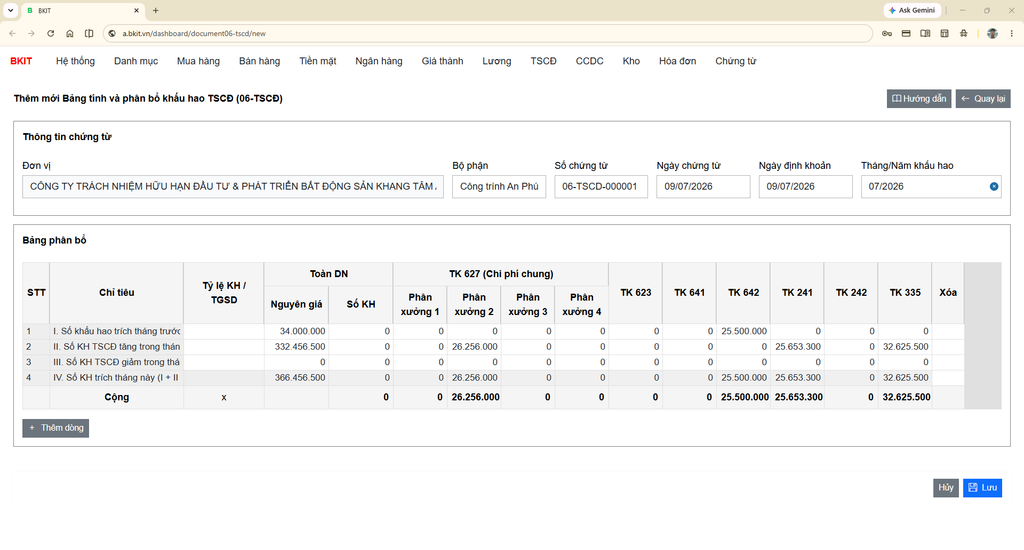Select row III. Số KH TSCĐ giảm

coord(116,362)
